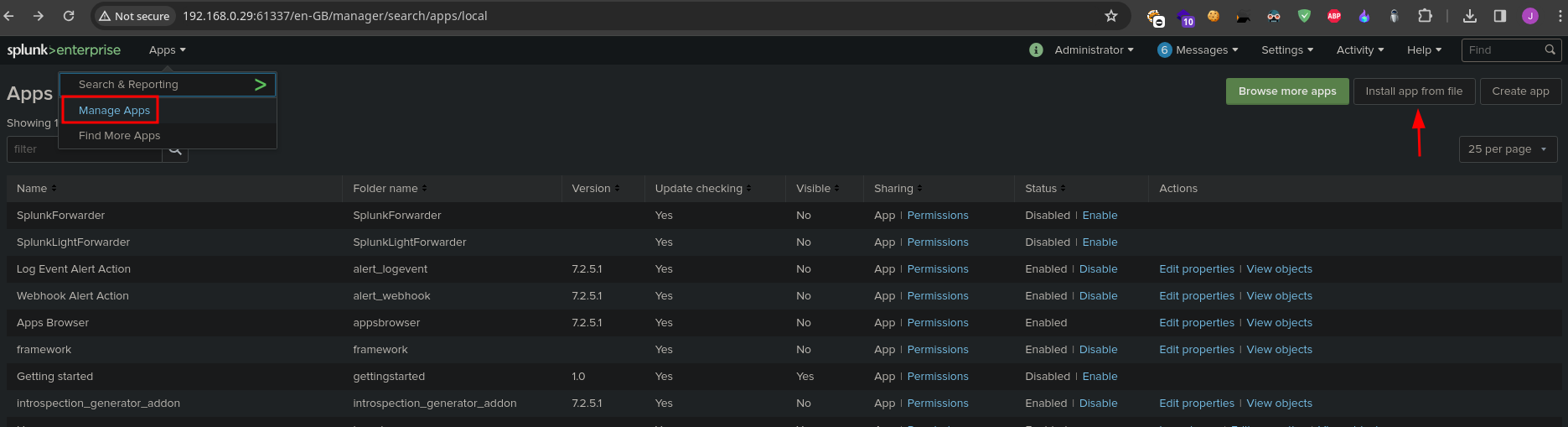Click the gettingstarted folder name cell
This screenshot has width=1568, height=427.
389,377
